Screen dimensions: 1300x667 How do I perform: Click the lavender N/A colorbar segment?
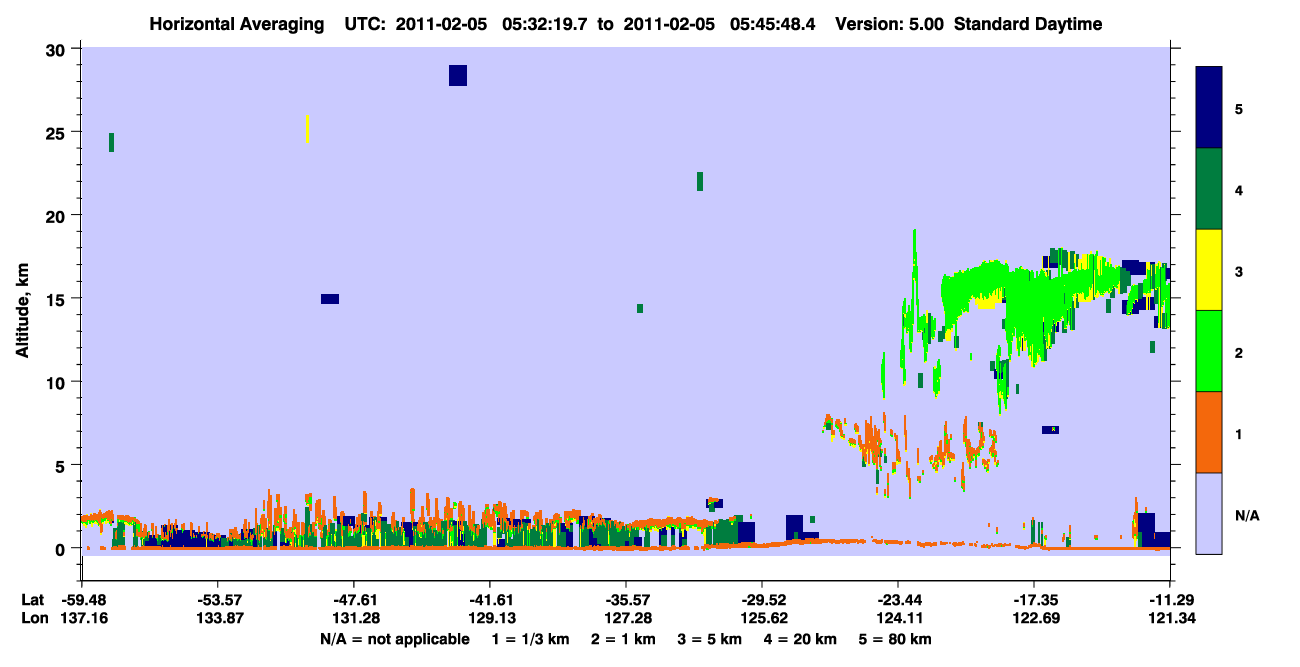(x=1209, y=513)
